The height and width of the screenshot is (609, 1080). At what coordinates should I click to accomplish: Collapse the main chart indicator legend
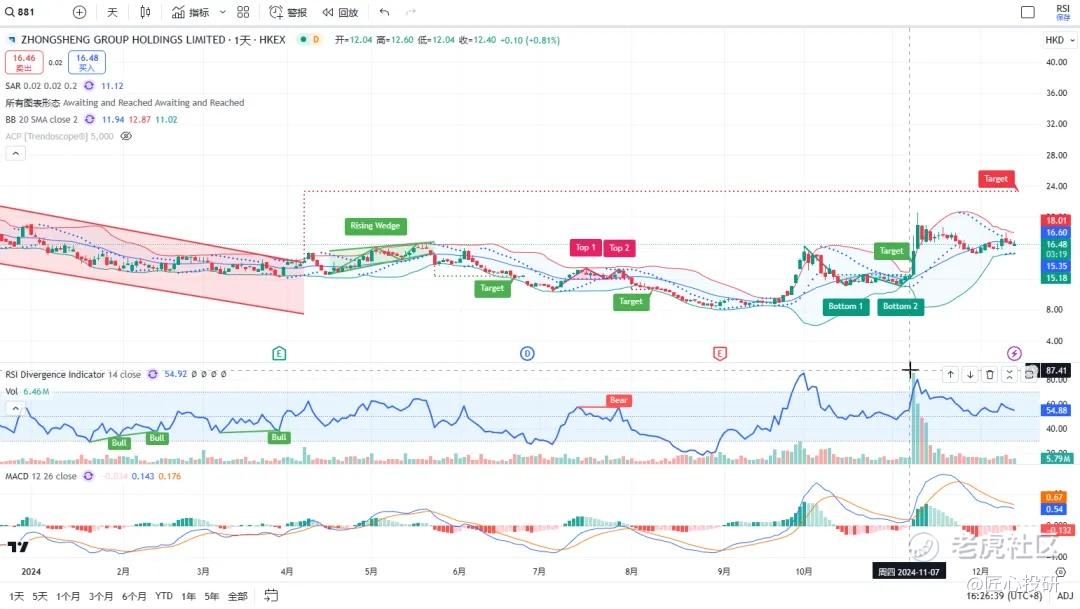(x=15, y=154)
